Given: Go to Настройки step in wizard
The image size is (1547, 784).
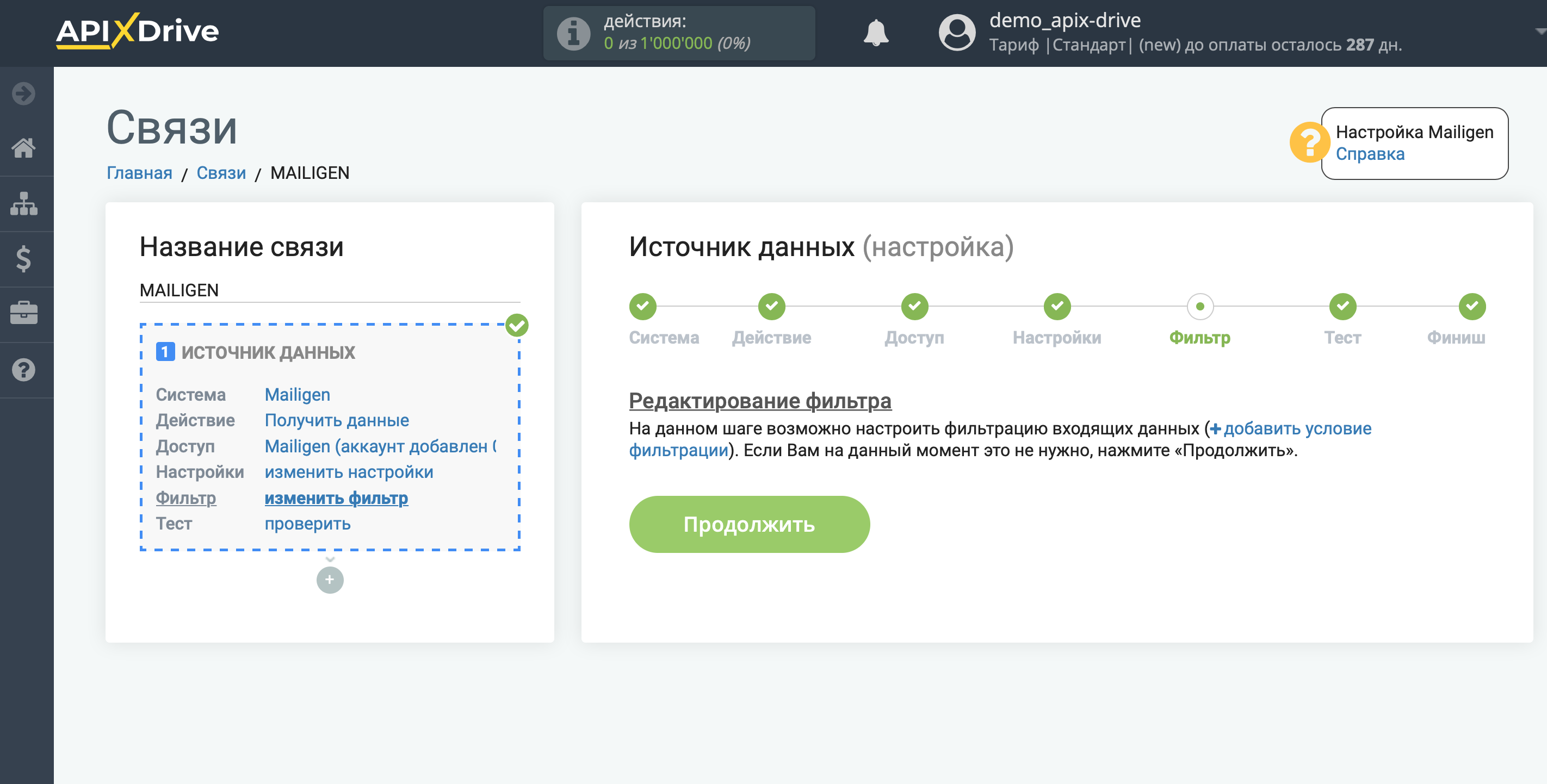Looking at the screenshot, I should pos(1057,307).
